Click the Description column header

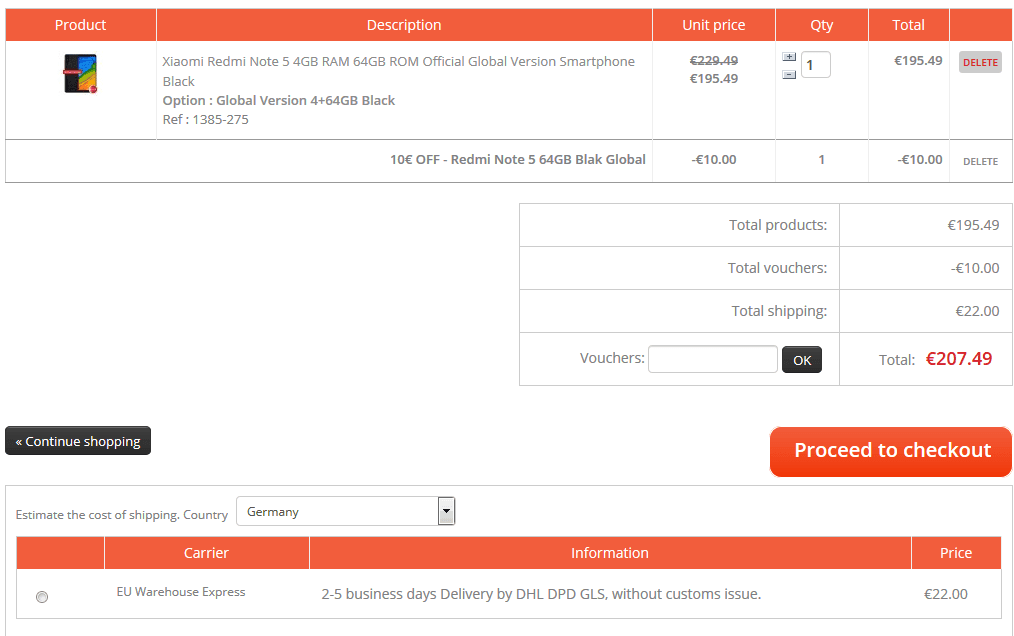(x=404, y=25)
